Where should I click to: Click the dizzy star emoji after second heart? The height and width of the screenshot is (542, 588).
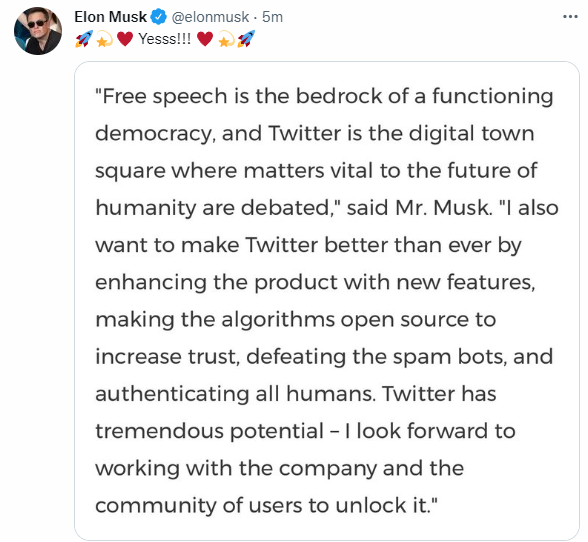click(226, 39)
